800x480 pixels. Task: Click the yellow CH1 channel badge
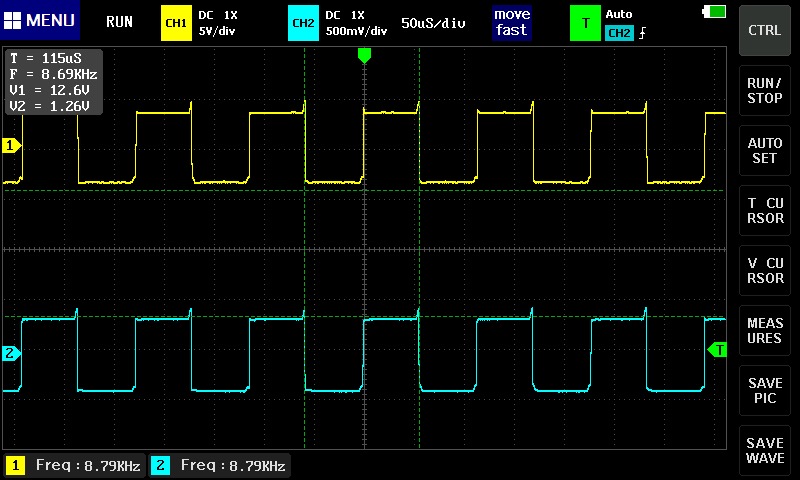[x=176, y=22]
